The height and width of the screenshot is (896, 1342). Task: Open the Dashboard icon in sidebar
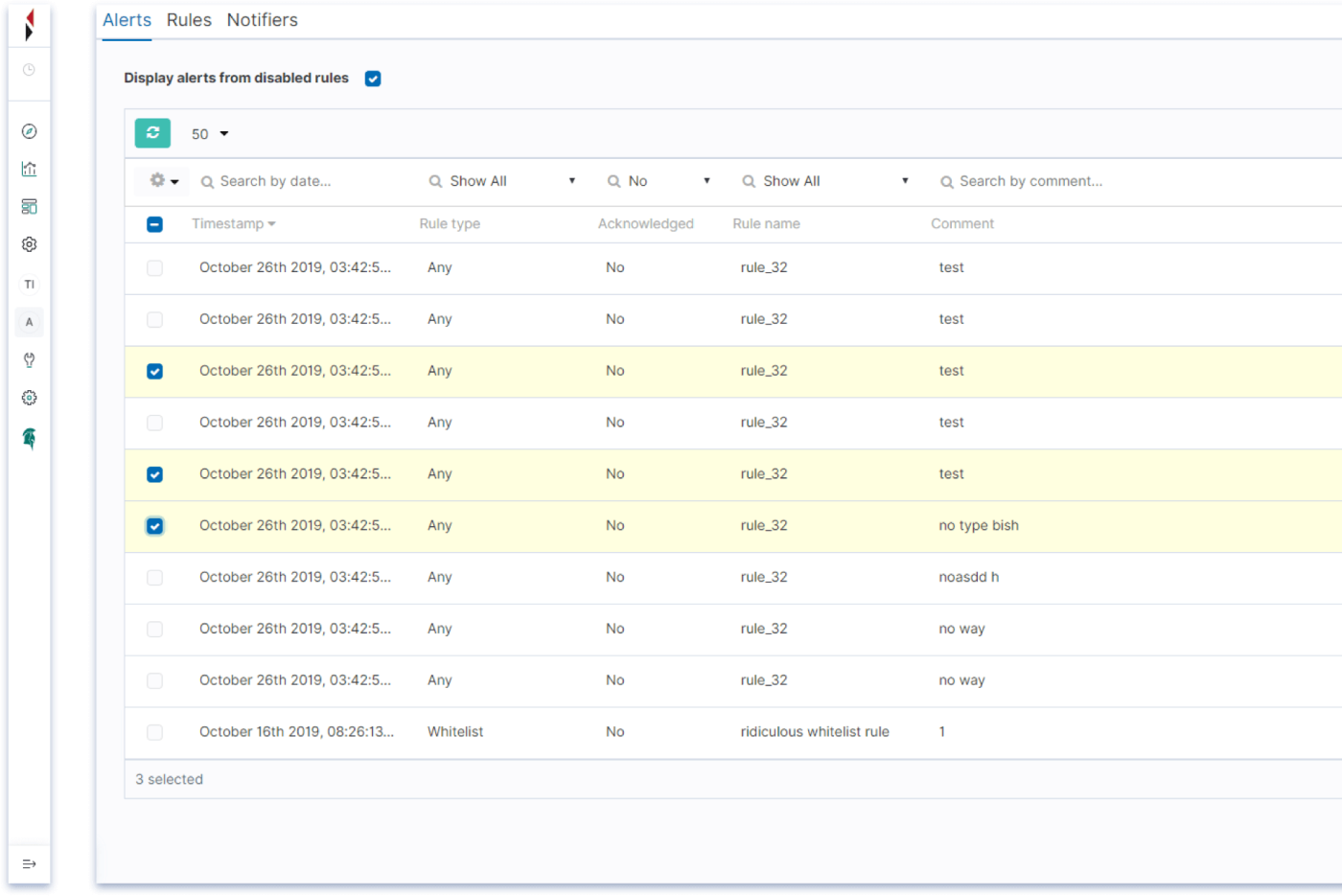point(29,207)
